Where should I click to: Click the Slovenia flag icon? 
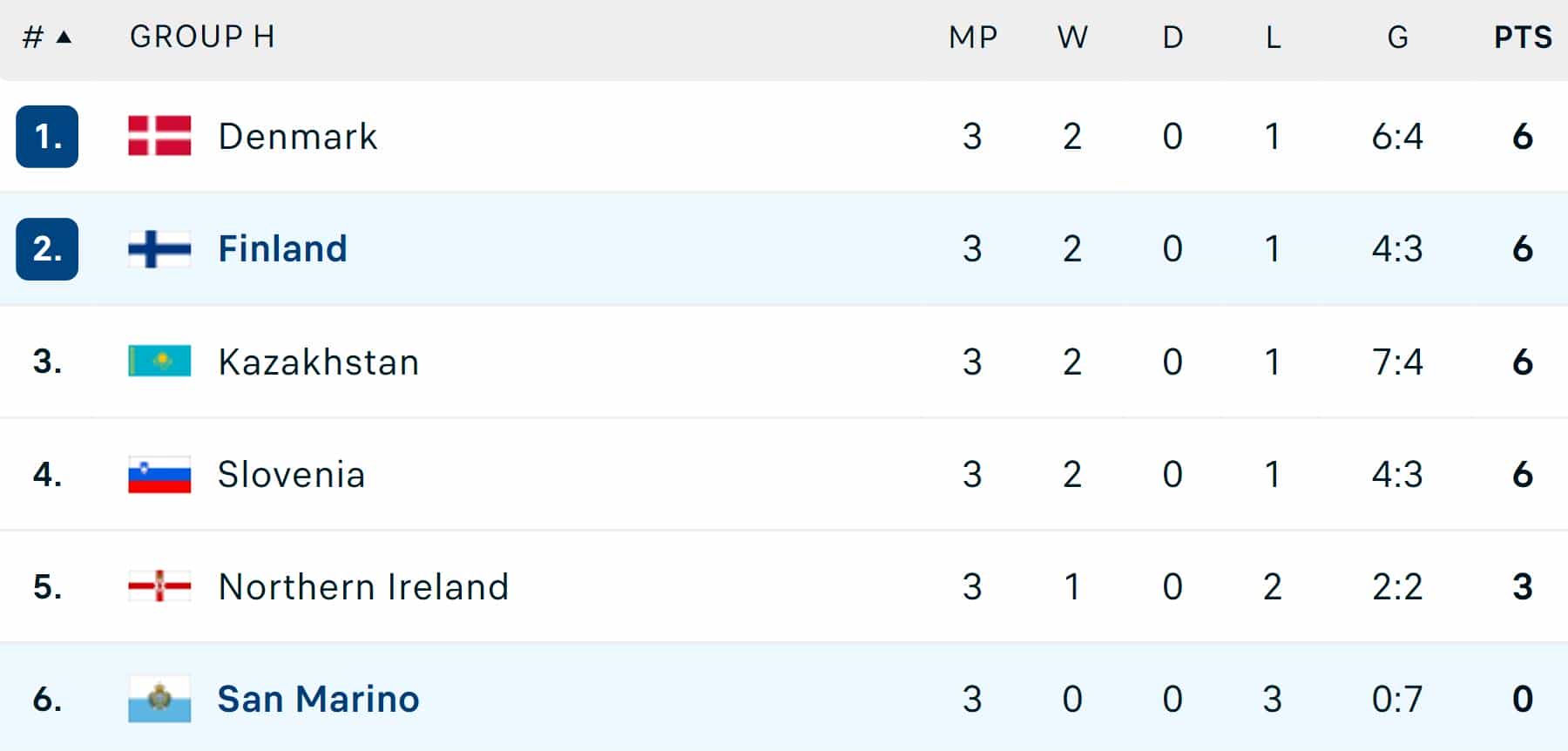[x=159, y=475]
